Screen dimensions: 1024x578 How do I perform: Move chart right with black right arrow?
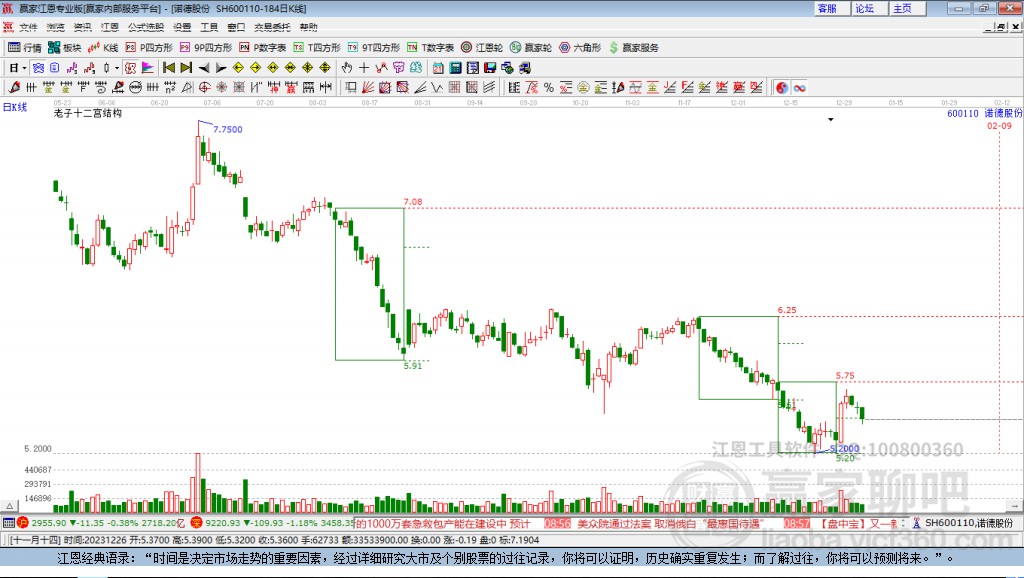coord(221,68)
